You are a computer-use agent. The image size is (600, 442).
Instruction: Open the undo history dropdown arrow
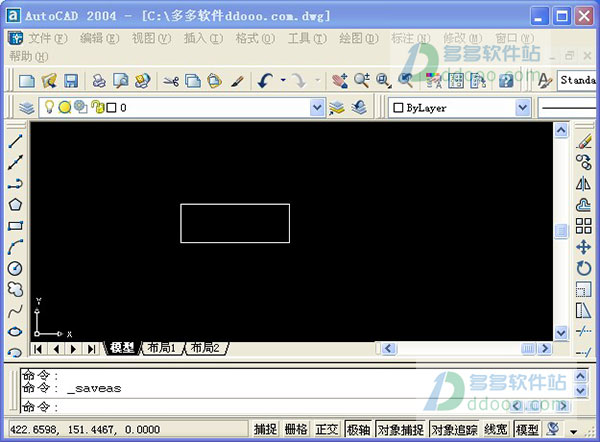point(283,80)
